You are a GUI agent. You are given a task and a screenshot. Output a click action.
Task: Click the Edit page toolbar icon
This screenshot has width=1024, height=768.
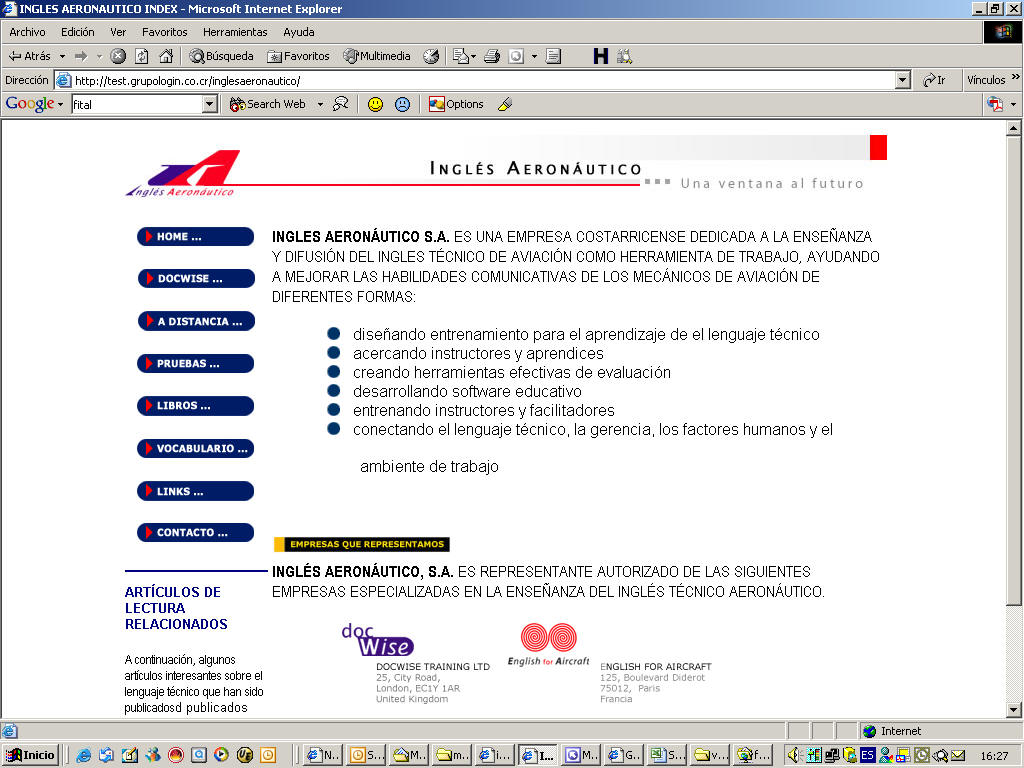coord(516,56)
